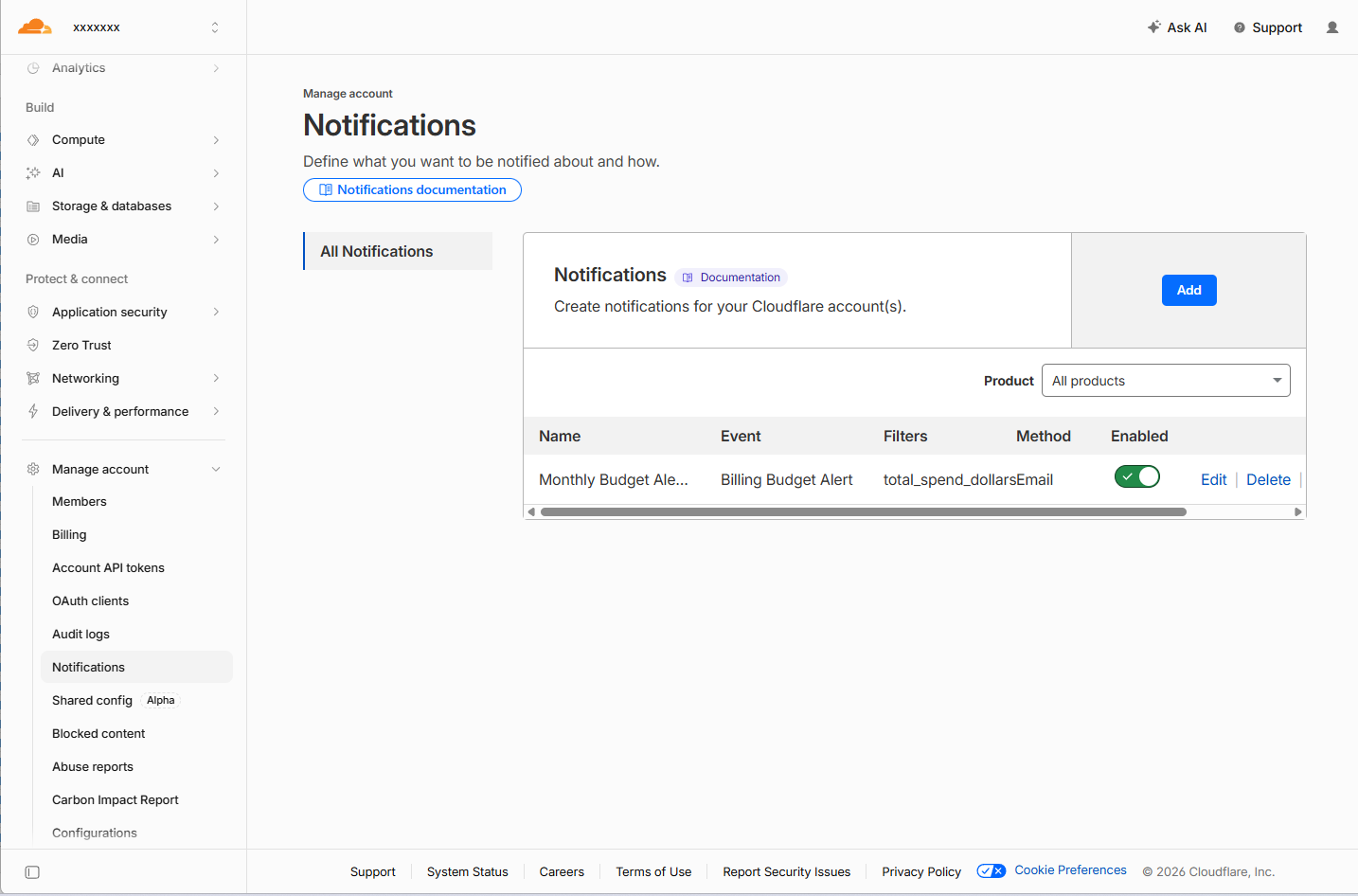This screenshot has width=1358, height=896.
Task: Expand the Analytics section
Action: tap(216, 68)
